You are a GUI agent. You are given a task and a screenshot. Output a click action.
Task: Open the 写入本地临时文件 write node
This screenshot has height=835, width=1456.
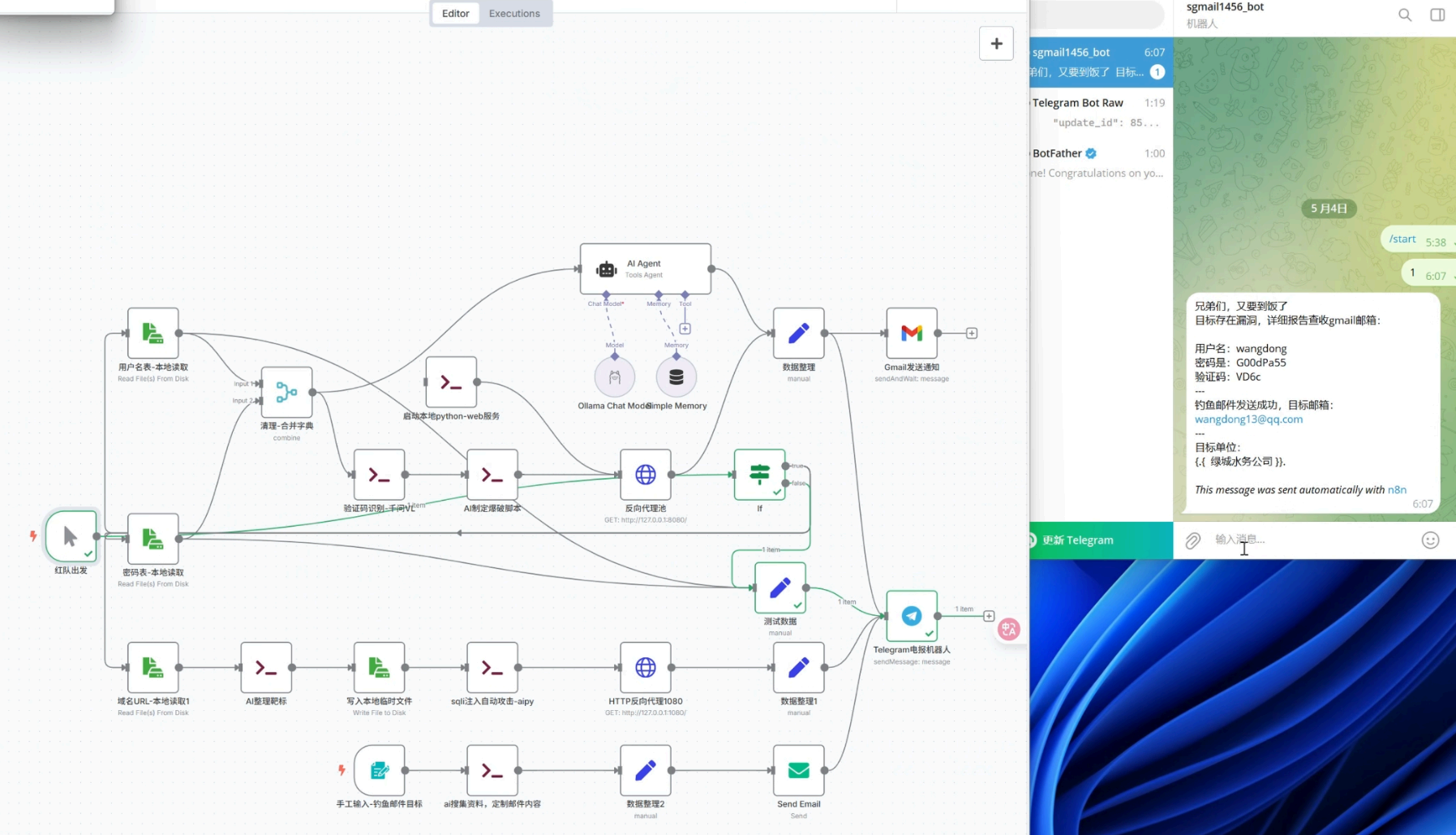(x=379, y=667)
